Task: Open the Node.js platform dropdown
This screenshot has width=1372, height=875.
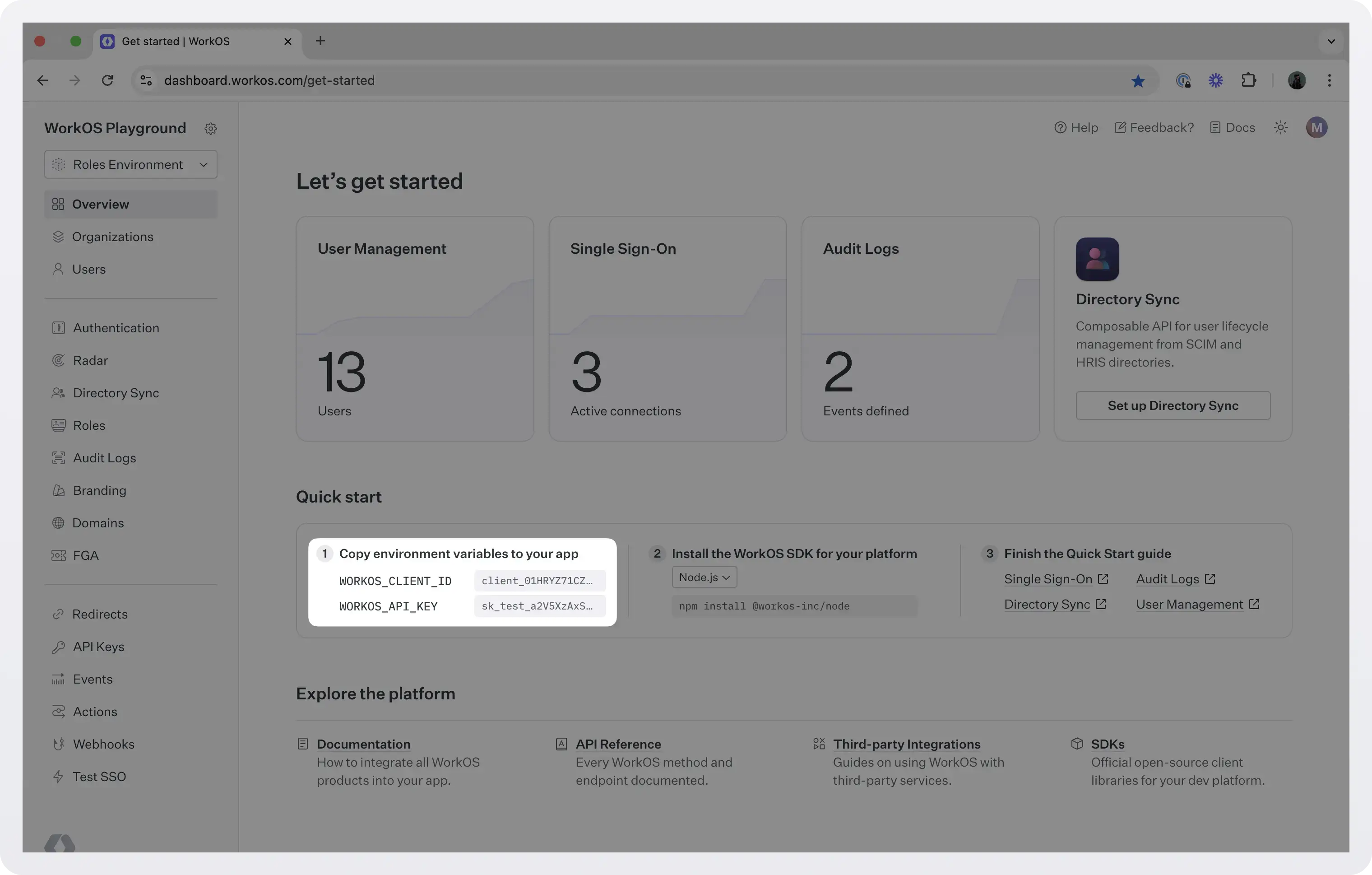Action: click(704, 577)
